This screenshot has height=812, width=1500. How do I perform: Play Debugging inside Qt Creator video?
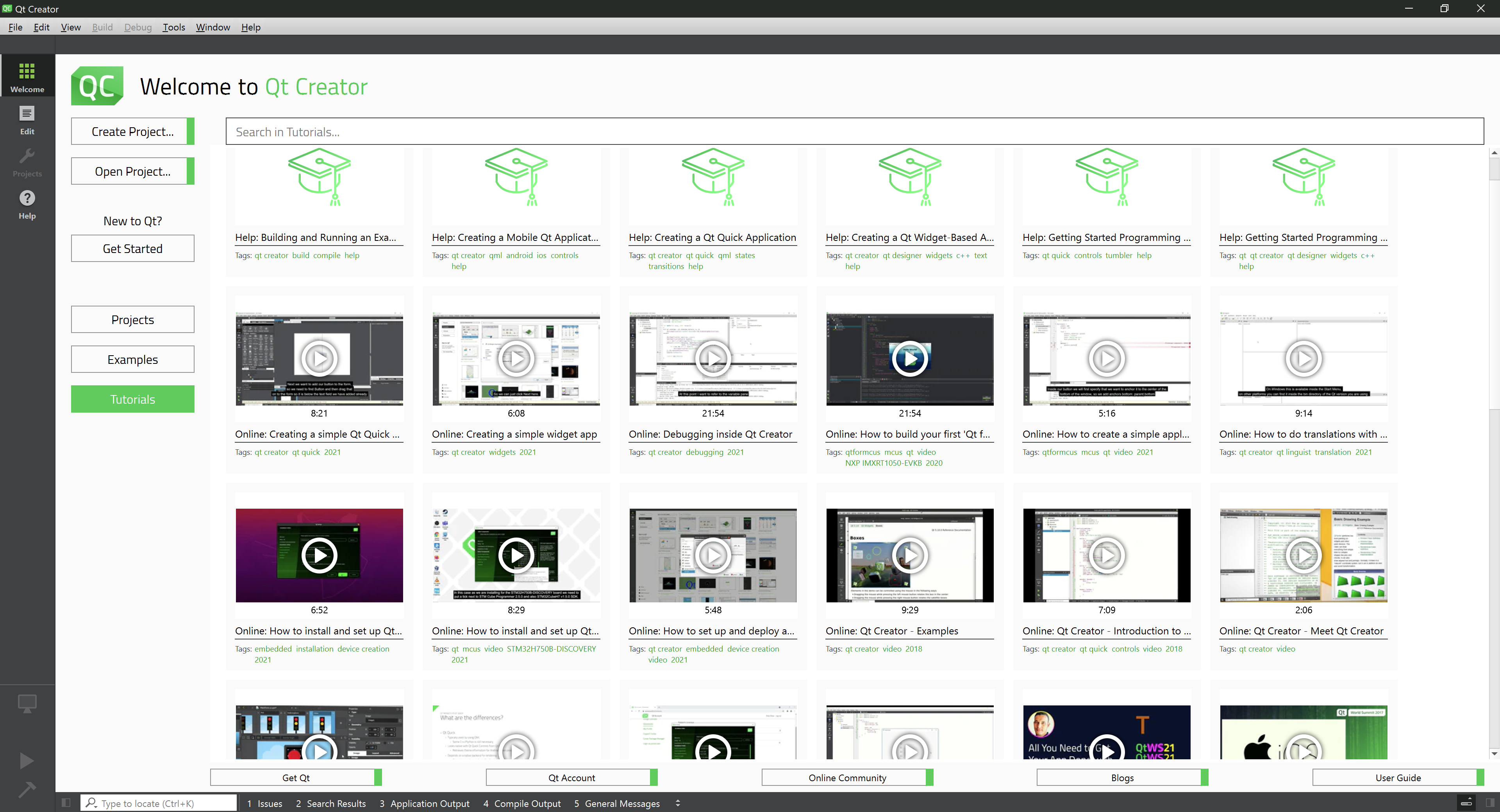[x=713, y=358]
